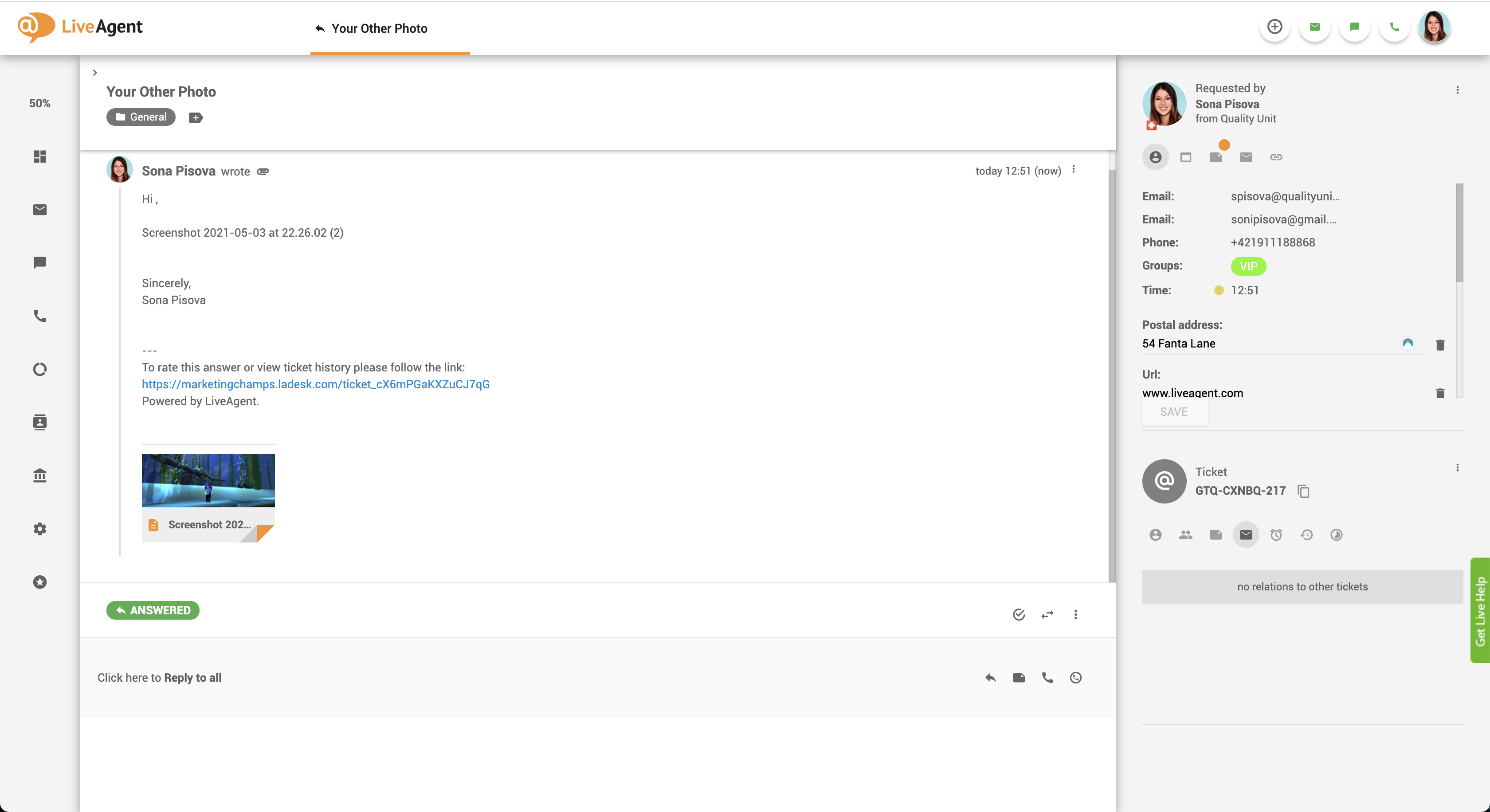Click the contact details panel scrollbar
This screenshot has width=1490, height=812.
(x=1459, y=234)
